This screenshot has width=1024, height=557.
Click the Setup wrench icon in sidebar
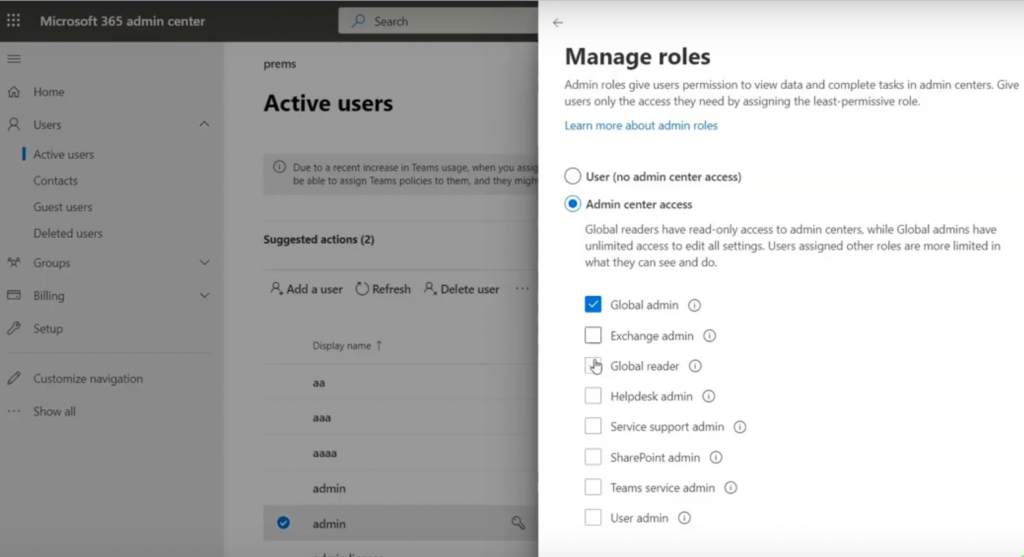tap(14, 328)
